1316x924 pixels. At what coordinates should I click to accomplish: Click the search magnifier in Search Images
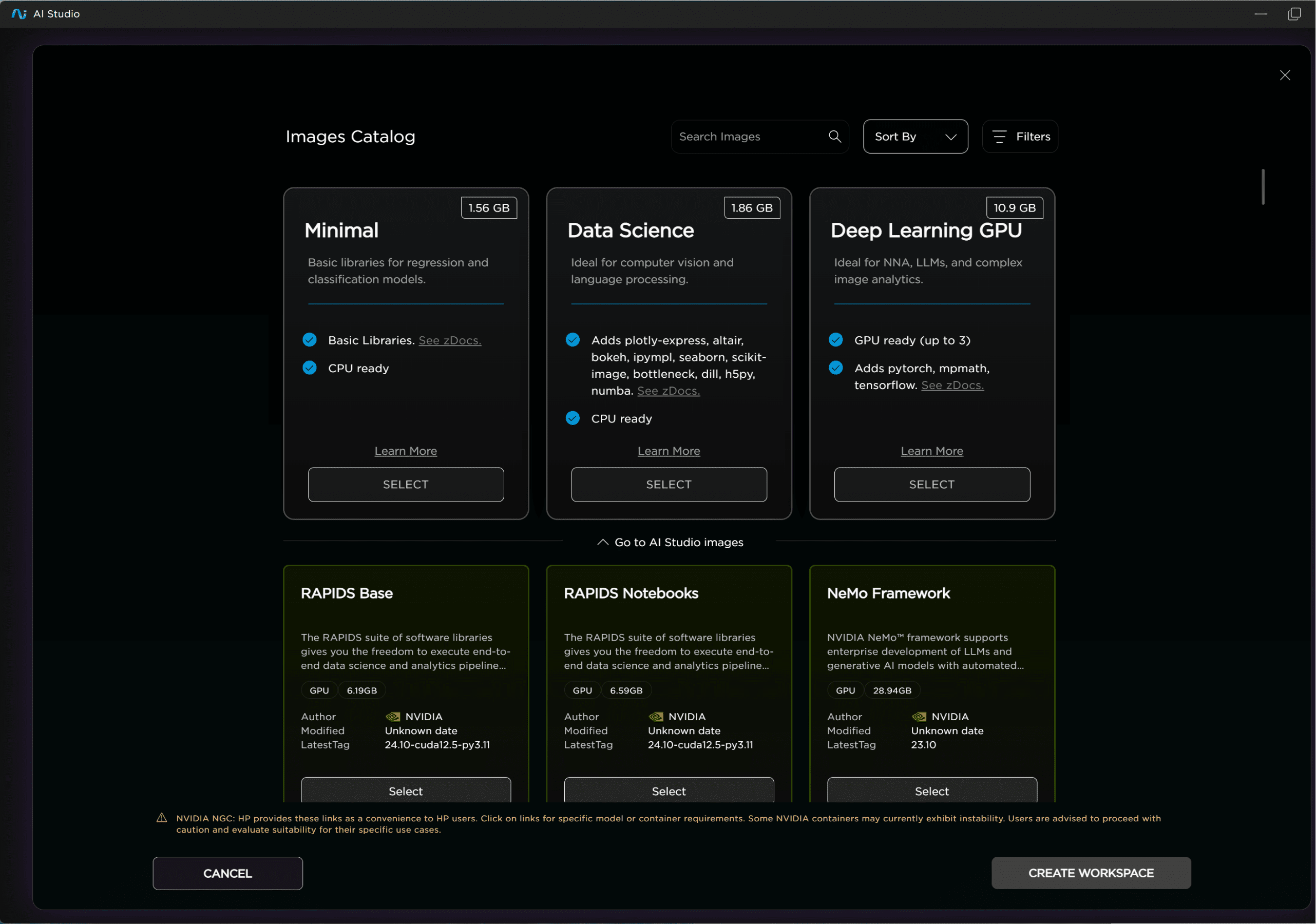[x=834, y=137]
